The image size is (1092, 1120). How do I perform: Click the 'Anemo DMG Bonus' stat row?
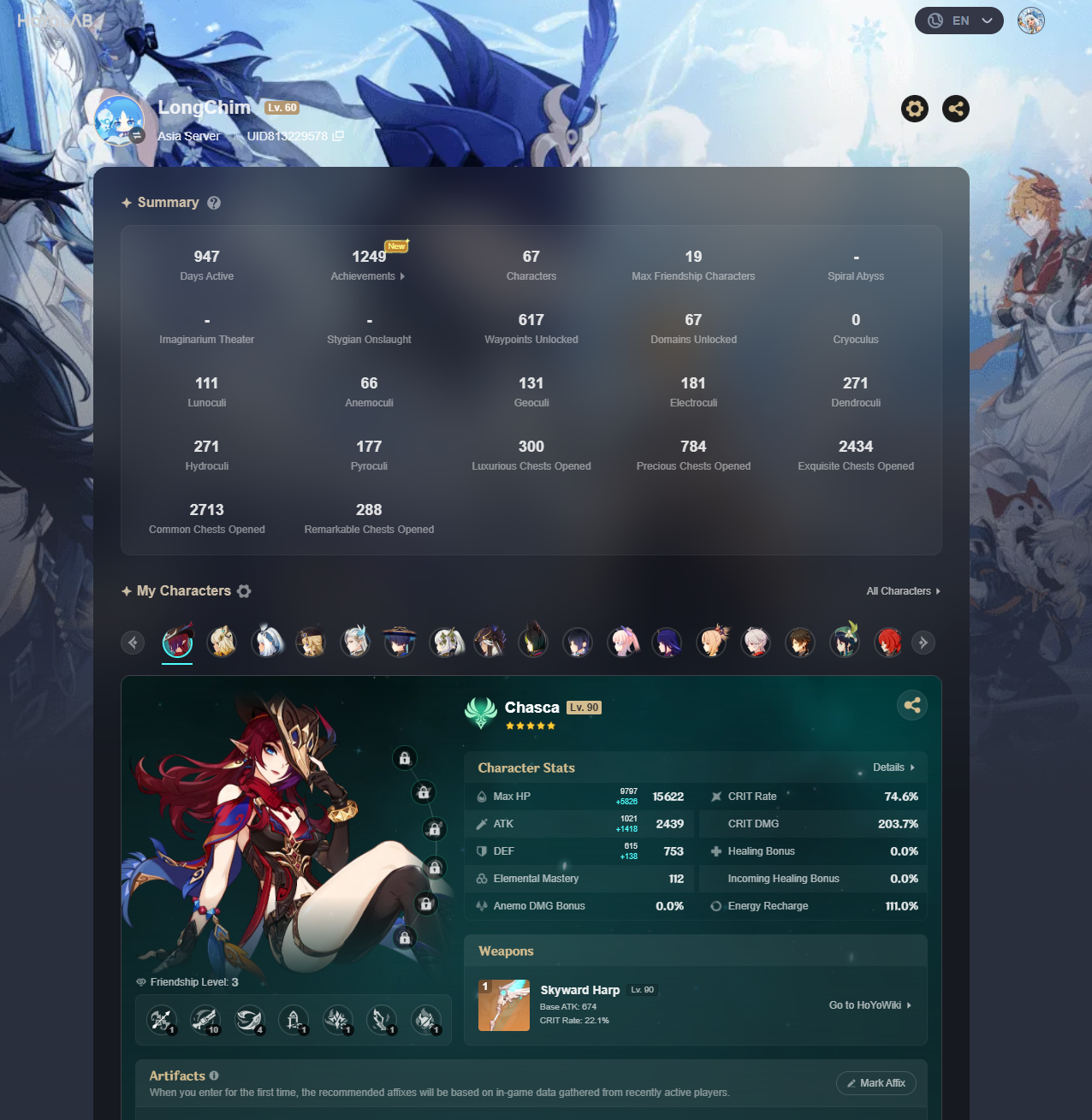point(579,906)
